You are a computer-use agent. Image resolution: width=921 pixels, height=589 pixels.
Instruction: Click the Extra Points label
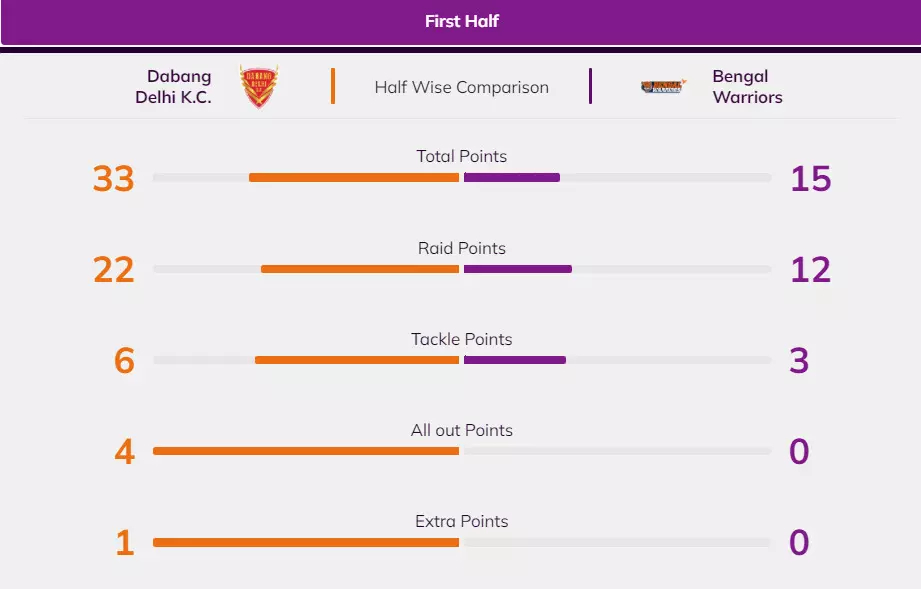tap(461, 521)
